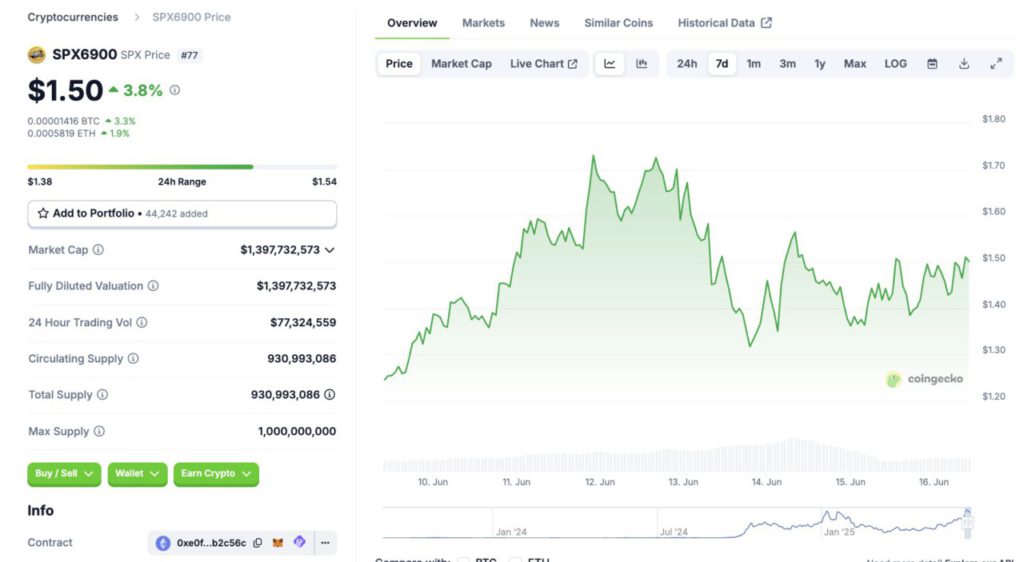Switch to Markets tab

[483, 23]
